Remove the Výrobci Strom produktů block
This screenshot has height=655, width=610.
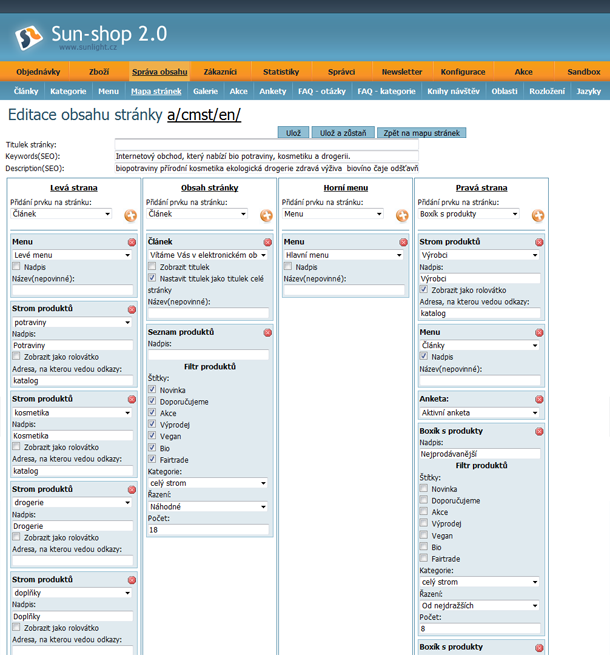click(539, 242)
